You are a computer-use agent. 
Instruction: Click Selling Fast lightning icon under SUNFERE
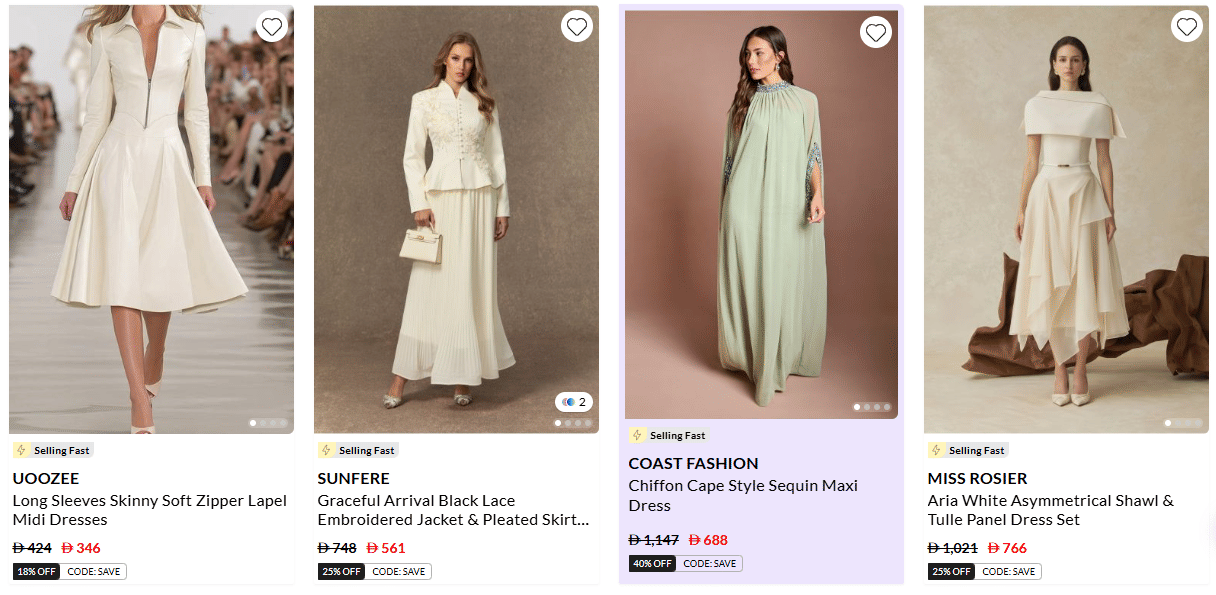click(x=326, y=450)
